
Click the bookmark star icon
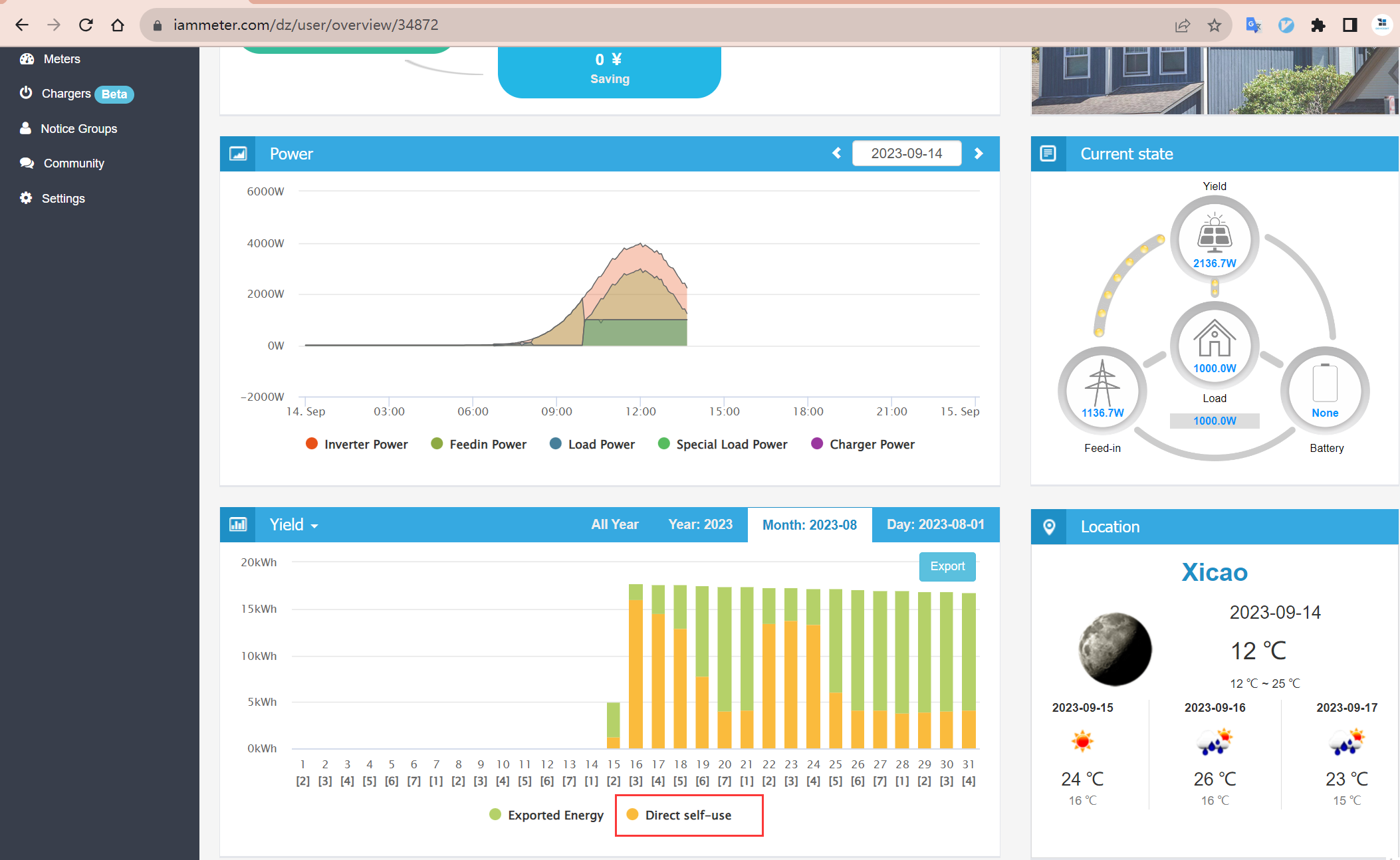coord(1215,25)
